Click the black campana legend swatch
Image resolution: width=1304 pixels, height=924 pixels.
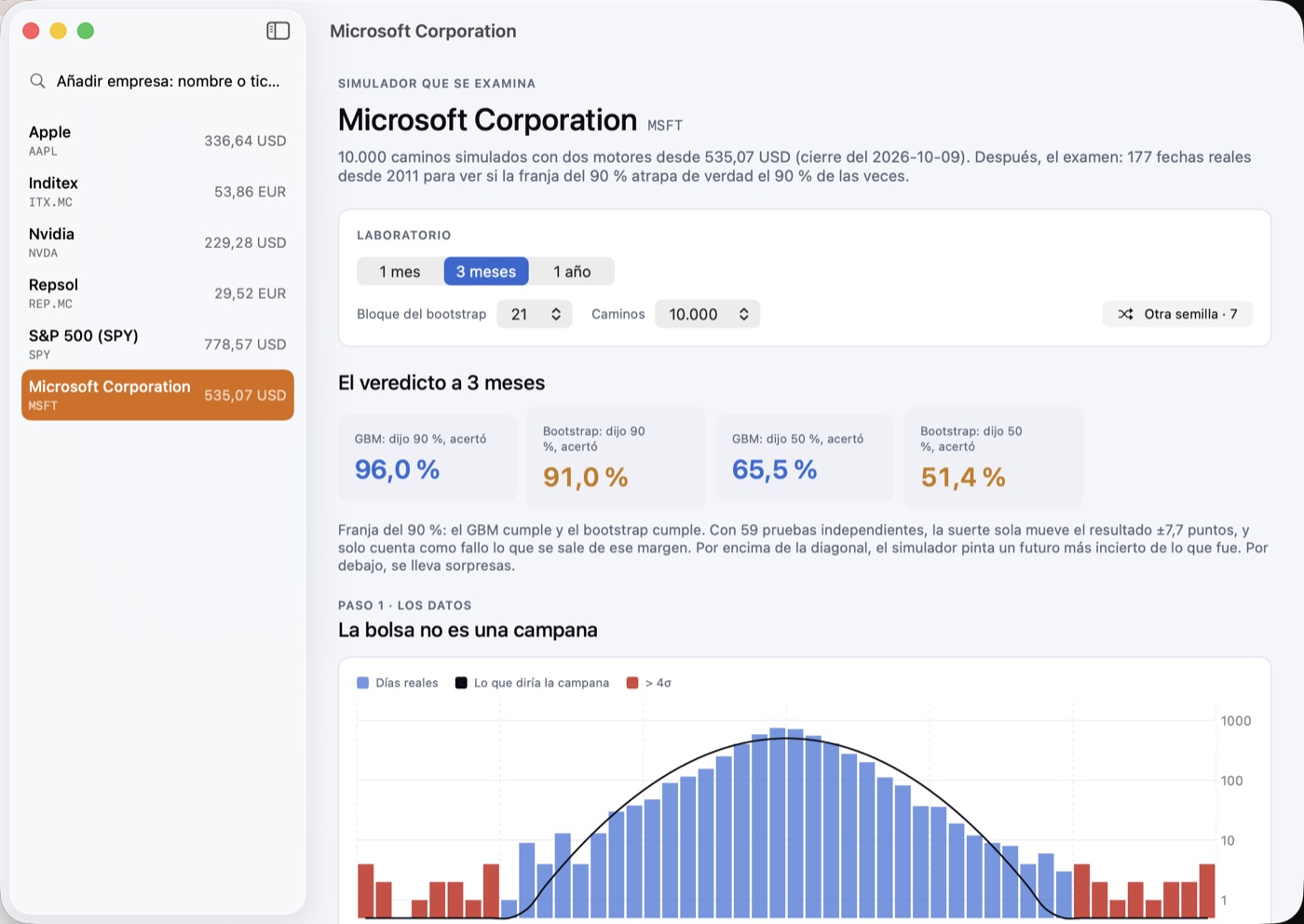(x=461, y=683)
